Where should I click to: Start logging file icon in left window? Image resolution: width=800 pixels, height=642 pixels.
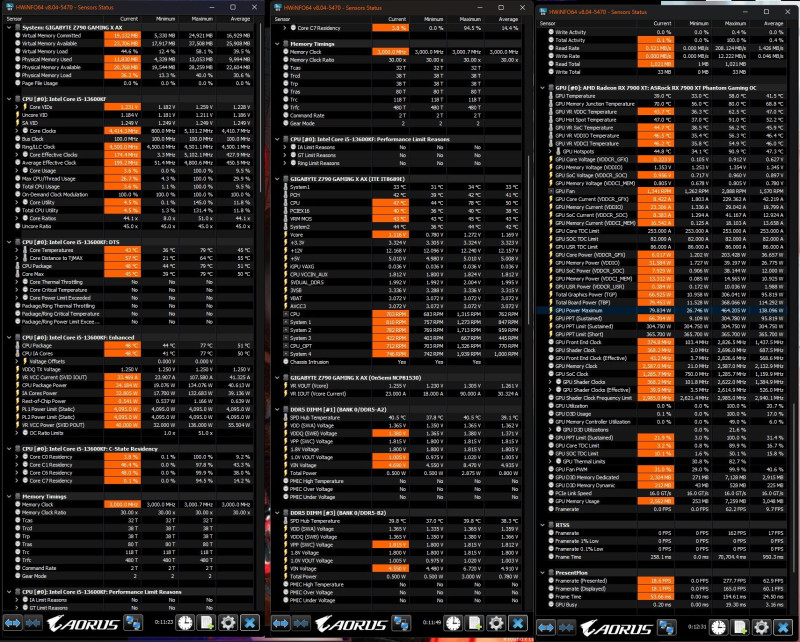(207, 623)
